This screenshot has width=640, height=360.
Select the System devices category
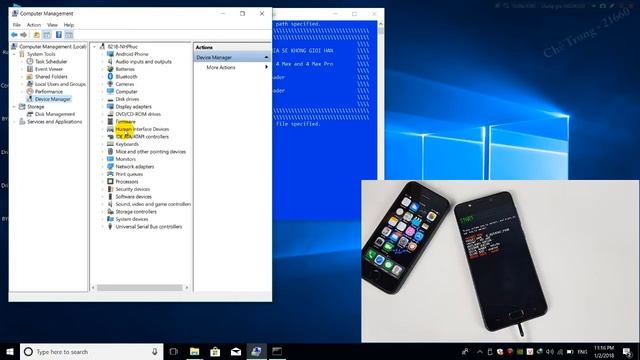[132, 219]
